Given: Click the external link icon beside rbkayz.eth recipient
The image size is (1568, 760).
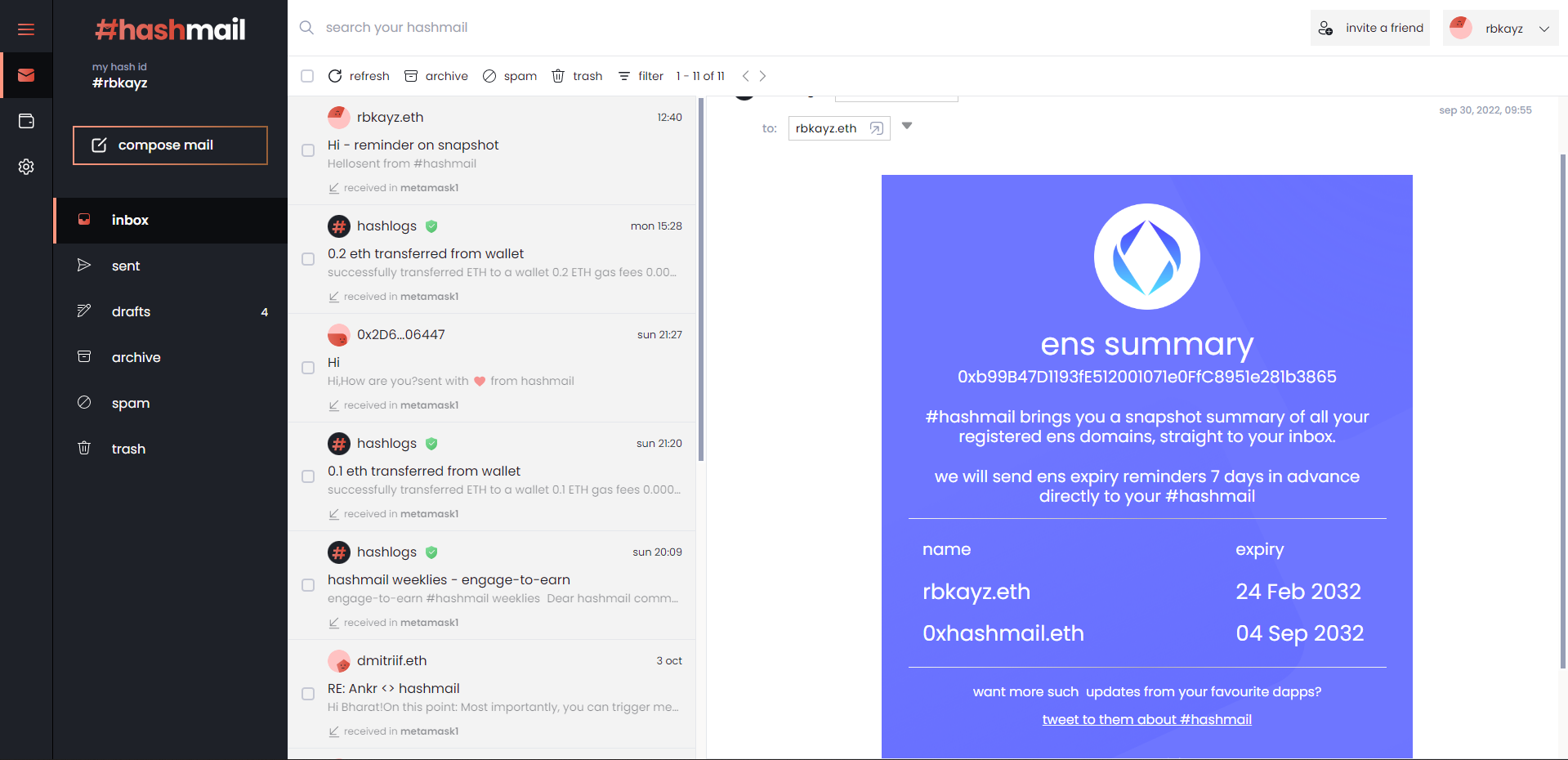Looking at the screenshot, I should pyautogui.click(x=877, y=128).
